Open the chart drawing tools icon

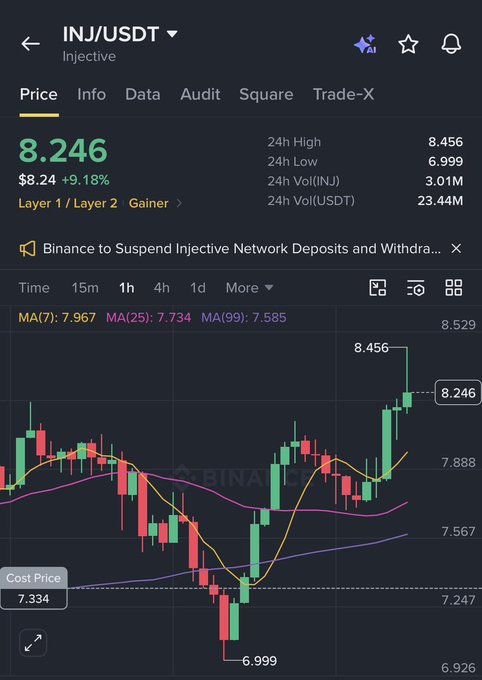(377, 288)
